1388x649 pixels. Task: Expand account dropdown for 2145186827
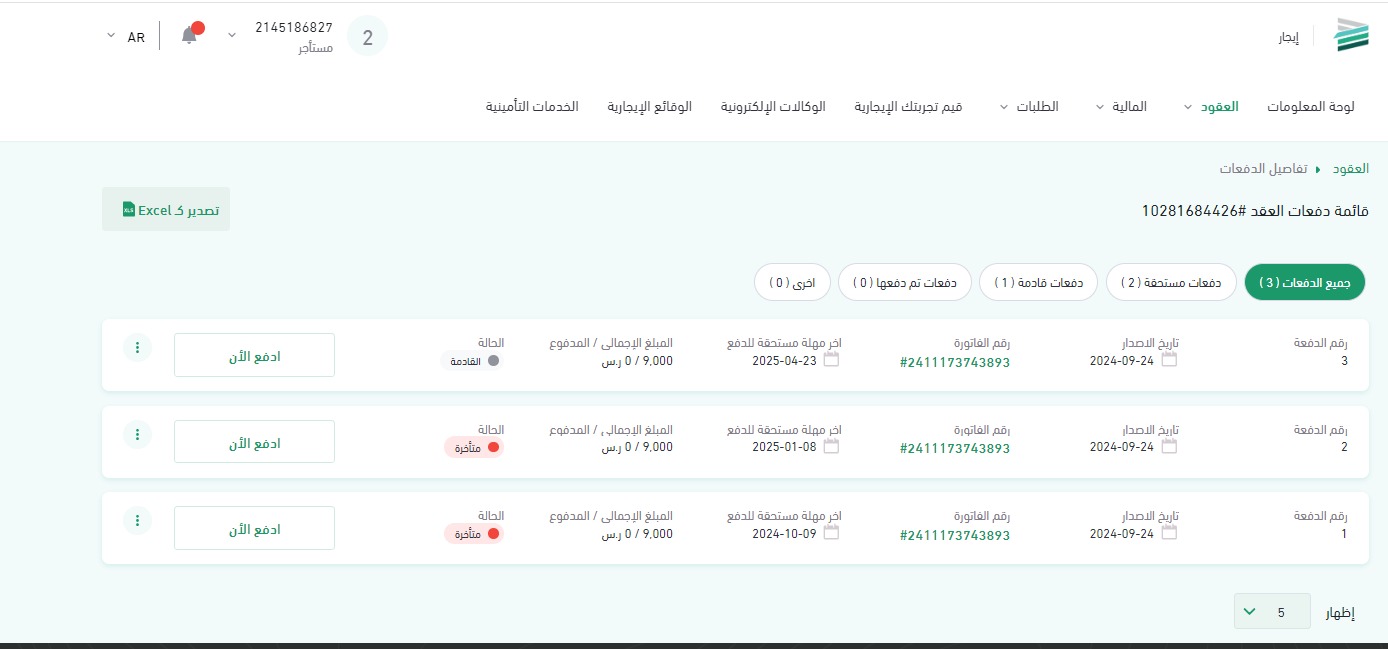pos(232,35)
